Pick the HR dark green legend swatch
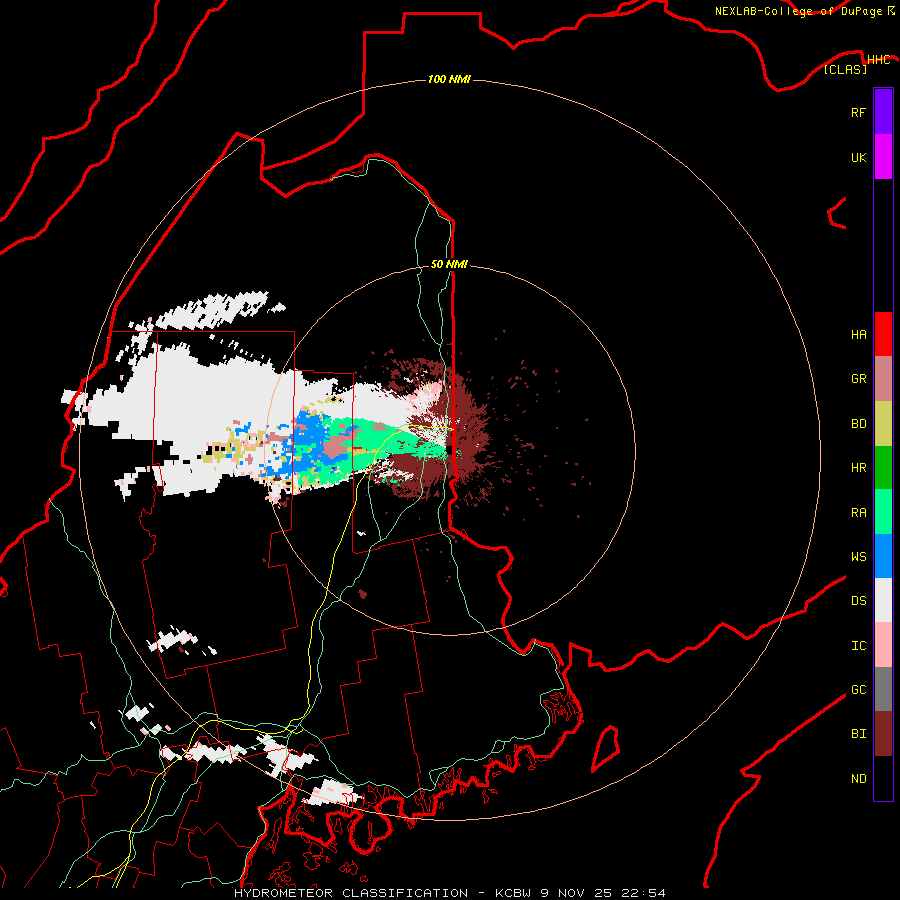This screenshot has height=900, width=900. (883, 467)
